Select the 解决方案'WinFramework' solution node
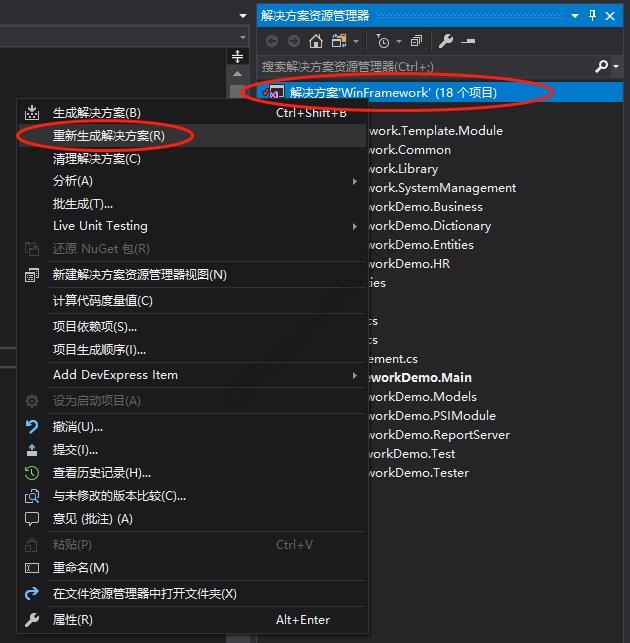630x643 pixels. [393, 92]
